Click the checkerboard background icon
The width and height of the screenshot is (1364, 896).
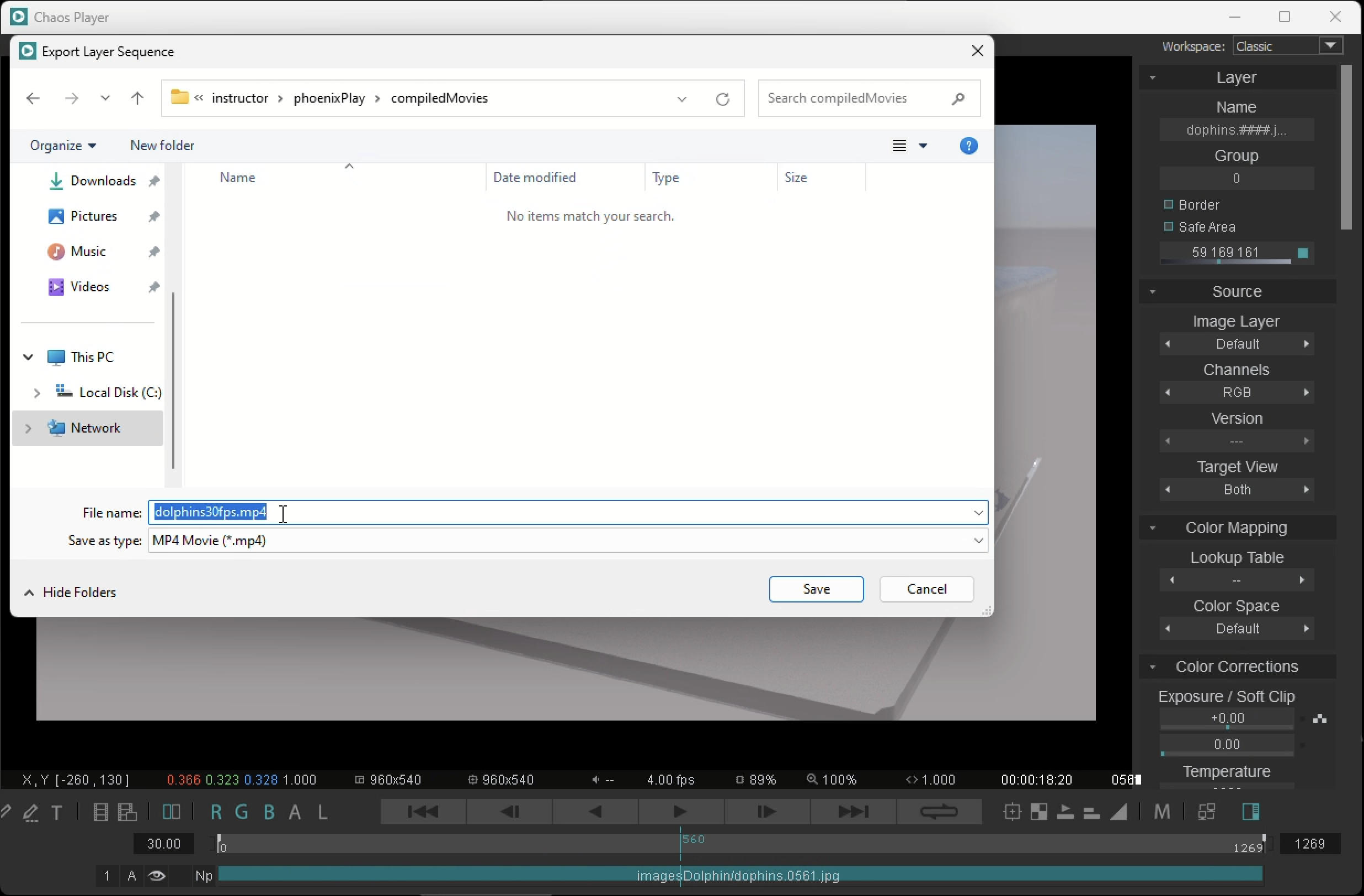tap(1038, 812)
